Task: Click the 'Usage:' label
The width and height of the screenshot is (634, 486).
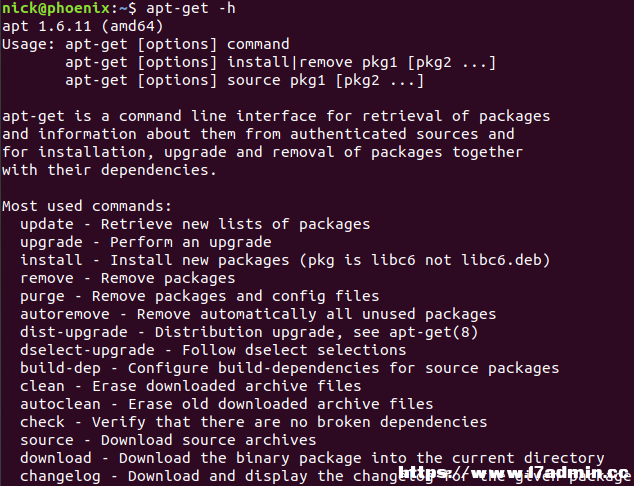Action: pyautogui.click(x=29, y=44)
